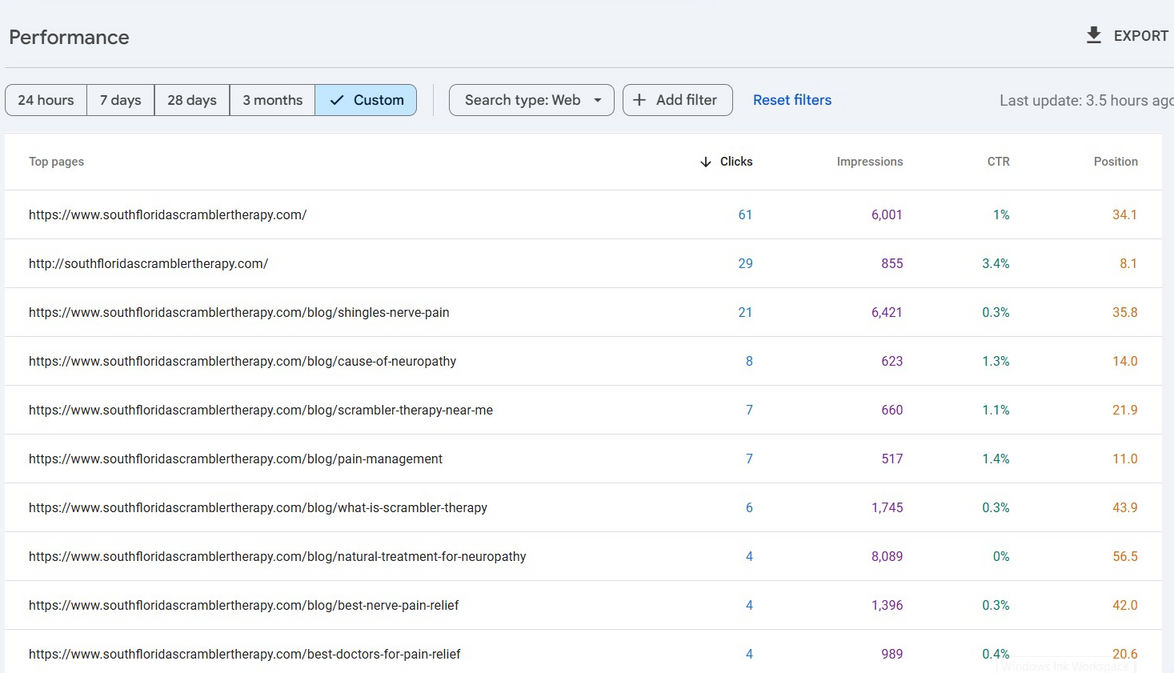Open the blog/best-nerve-pain-relief page row

pos(583,605)
